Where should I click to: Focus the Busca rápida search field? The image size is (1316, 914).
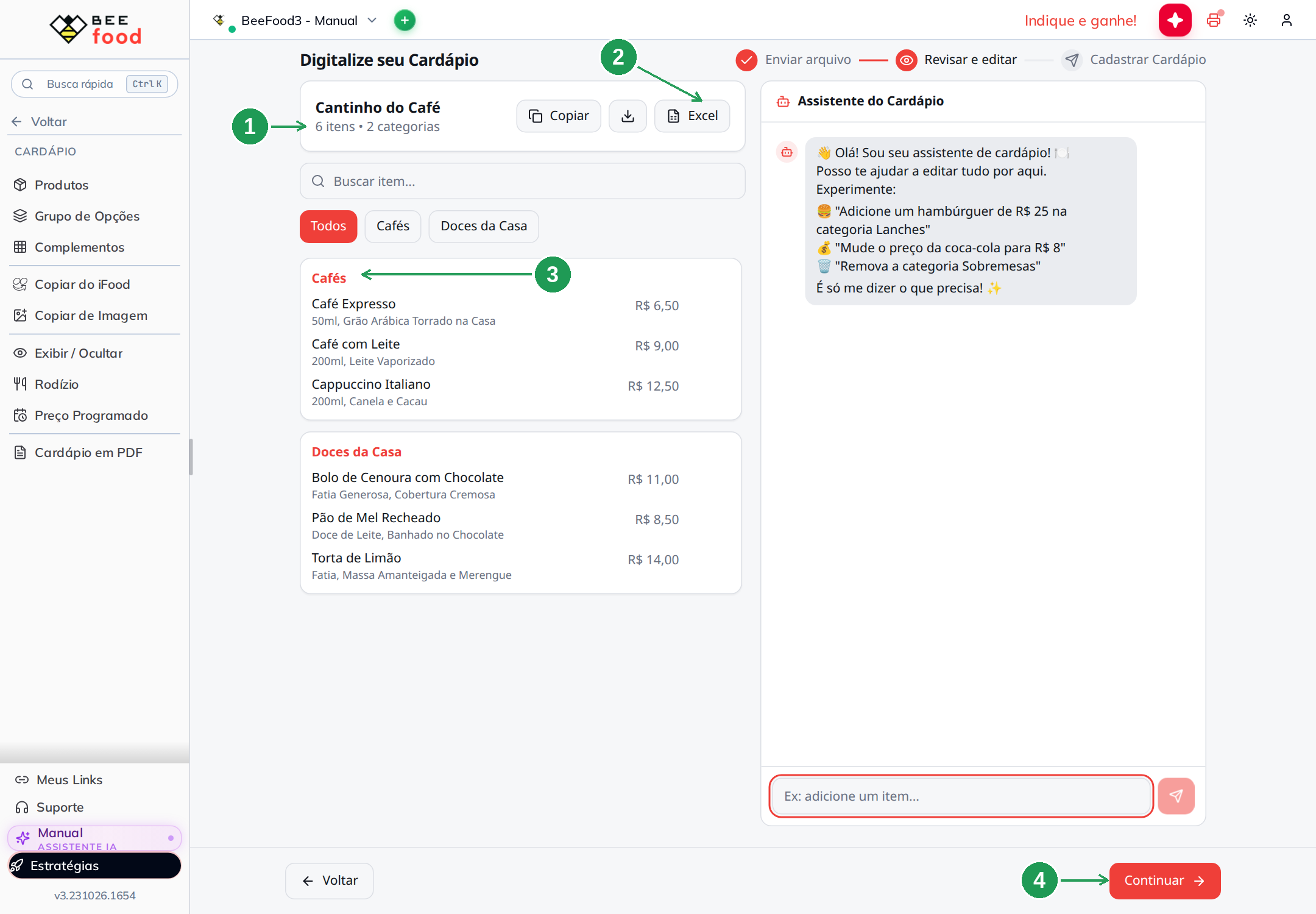(94, 84)
